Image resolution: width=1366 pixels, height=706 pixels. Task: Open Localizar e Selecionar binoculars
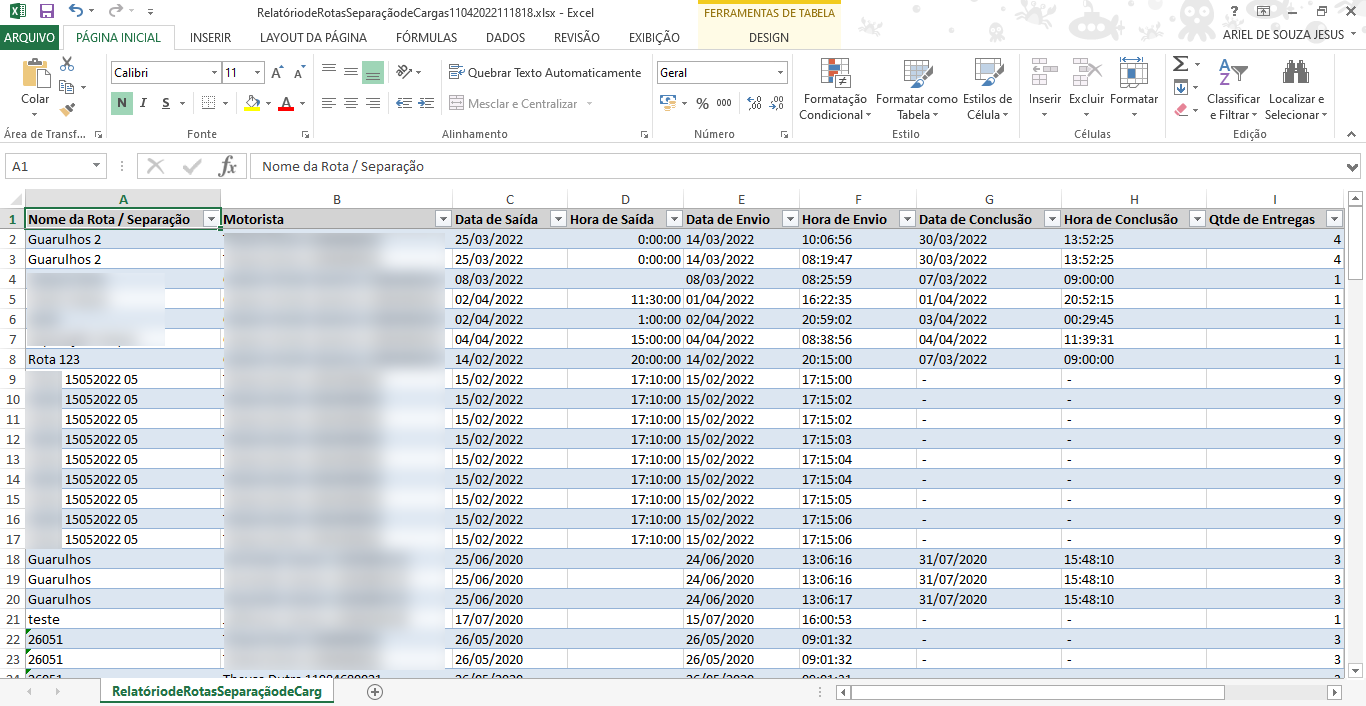click(1296, 90)
